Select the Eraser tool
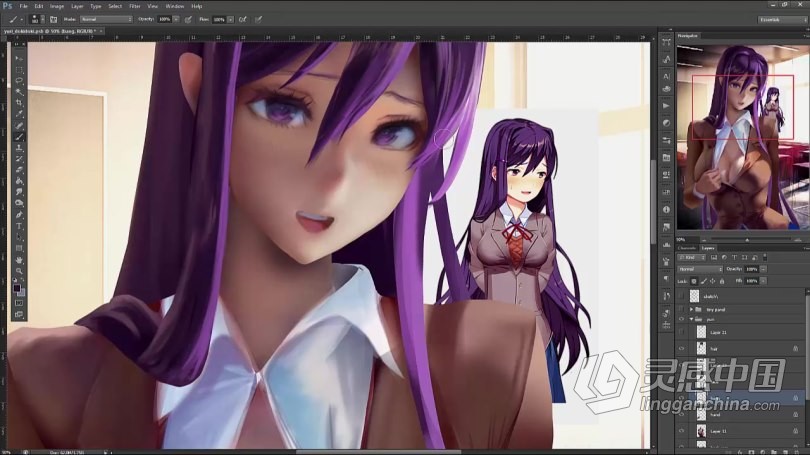810x455 pixels. tap(19, 170)
